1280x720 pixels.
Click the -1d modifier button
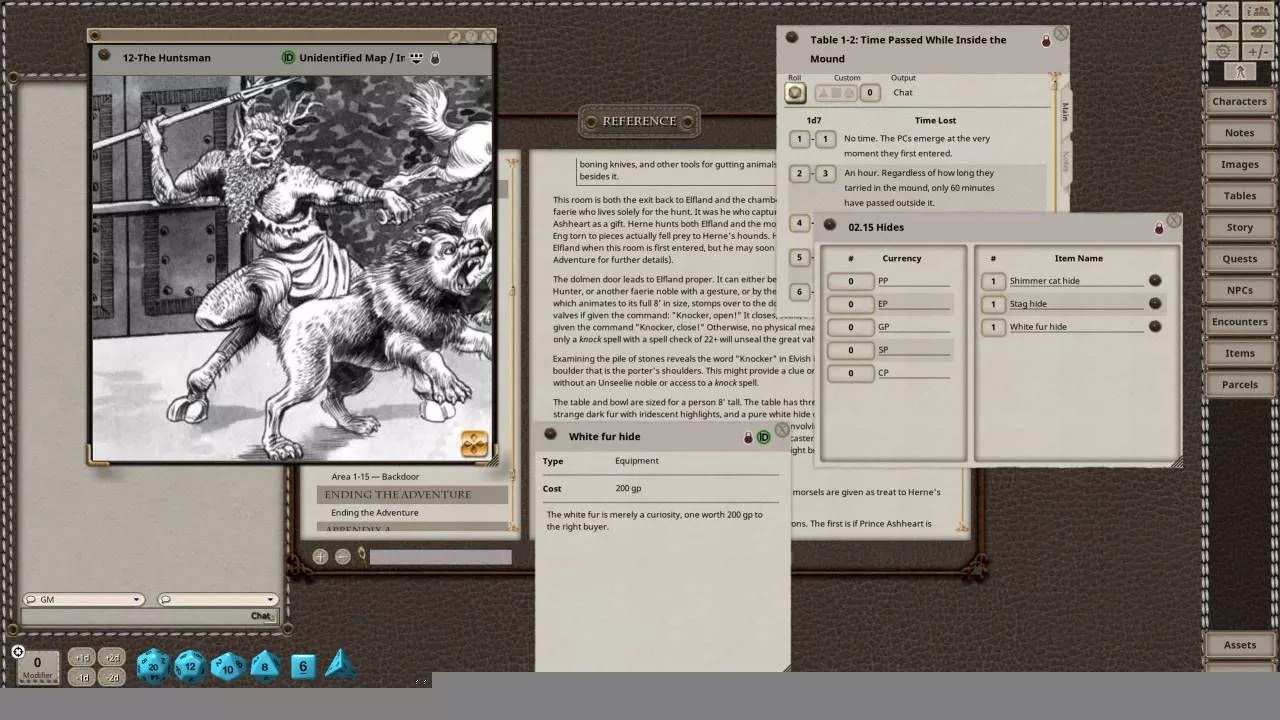[x=82, y=676]
